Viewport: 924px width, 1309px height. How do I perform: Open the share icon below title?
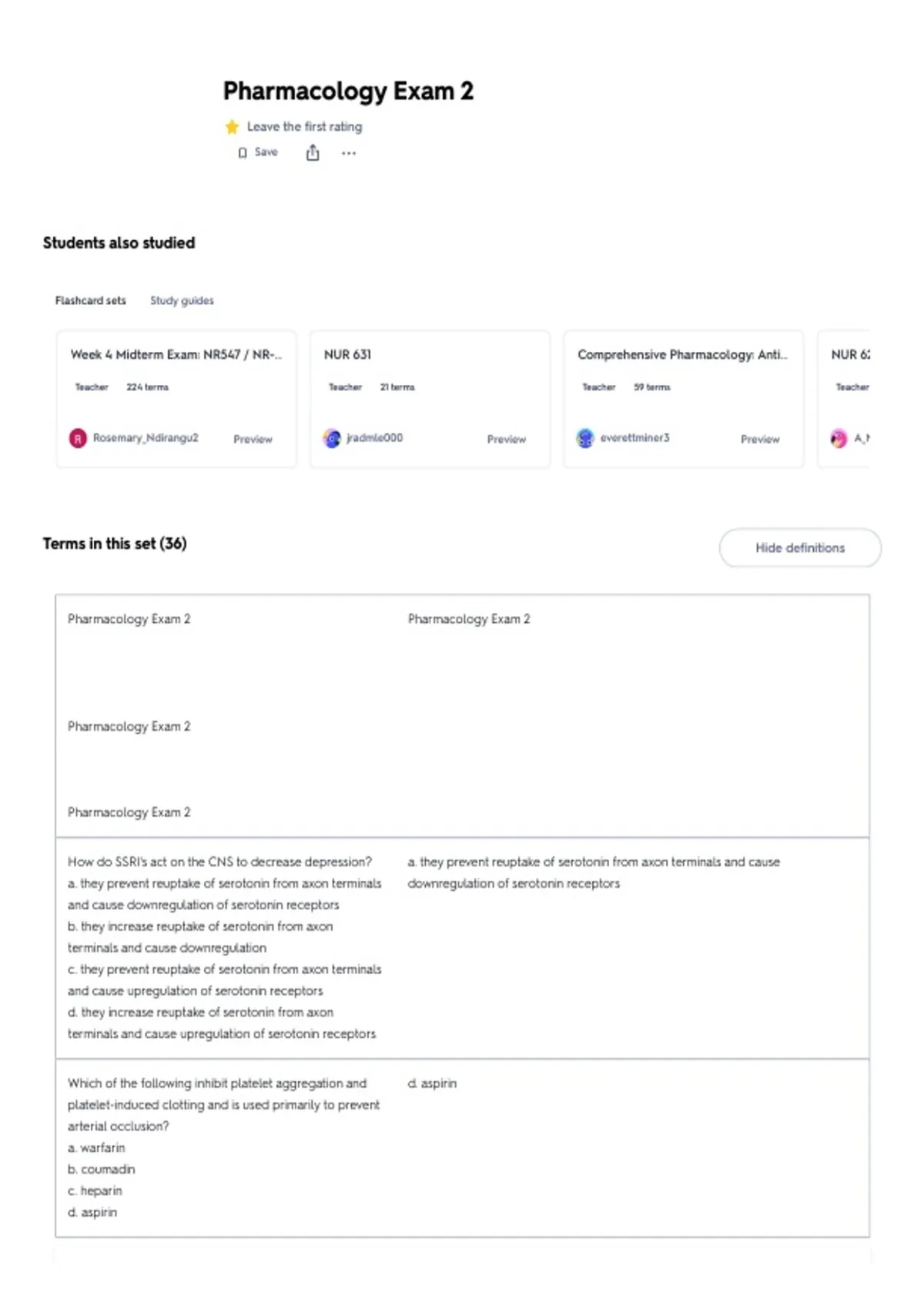coord(313,152)
